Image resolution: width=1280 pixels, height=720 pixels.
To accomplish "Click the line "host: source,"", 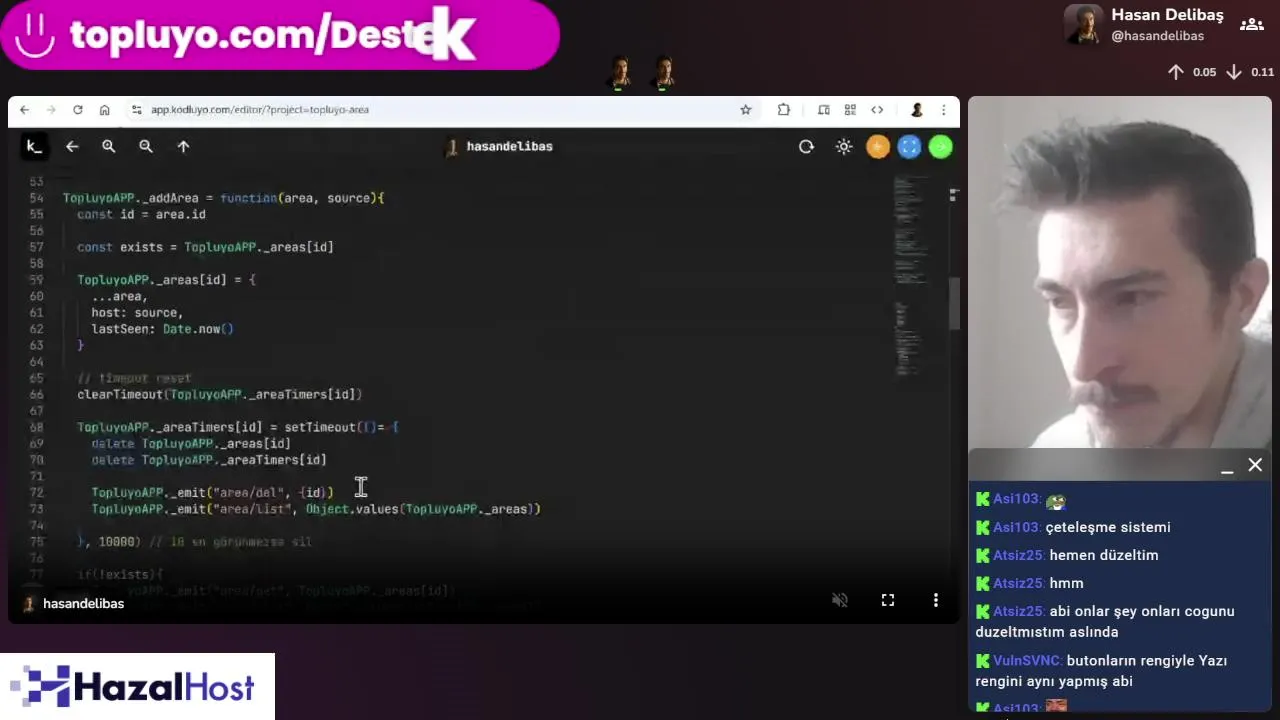I will click(137, 313).
